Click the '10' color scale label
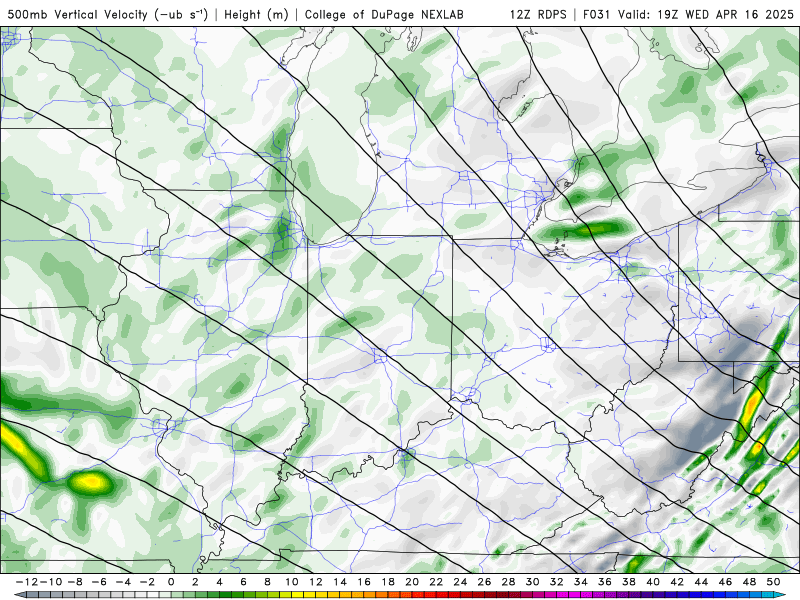This screenshot has width=800, height=600. point(291,582)
